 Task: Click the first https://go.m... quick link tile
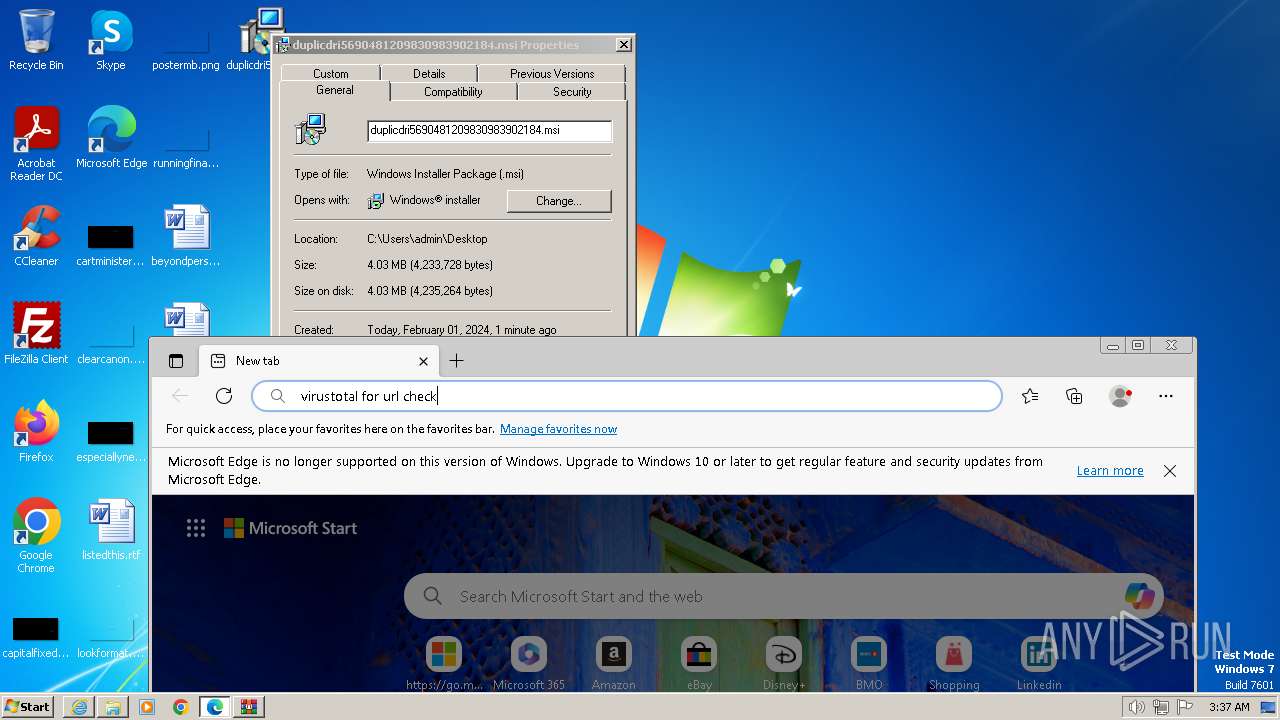[x=443, y=665]
